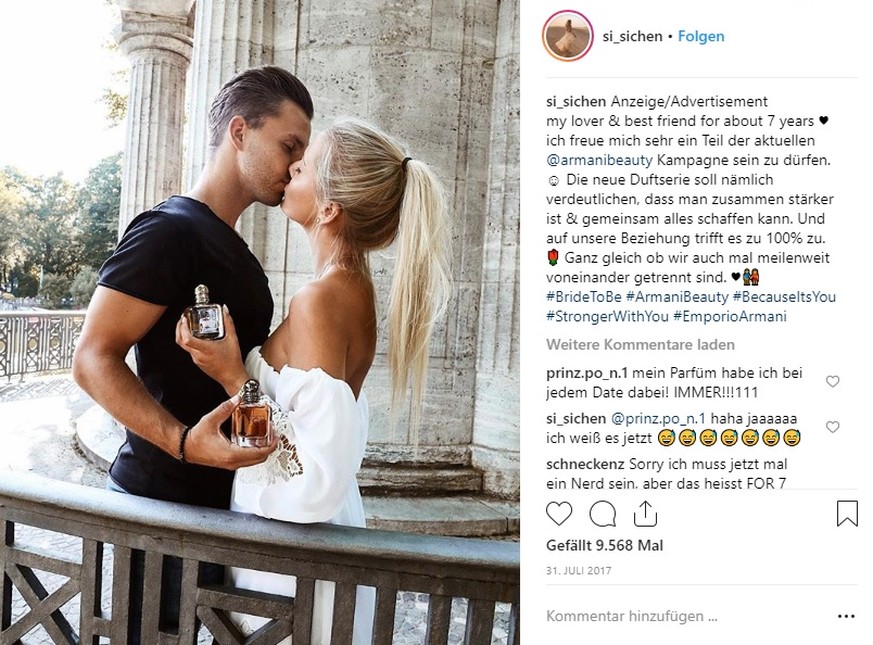The width and height of the screenshot is (873, 645).
Task: Open the 31. Juli 2017 post date link
Action: (578, 571)
